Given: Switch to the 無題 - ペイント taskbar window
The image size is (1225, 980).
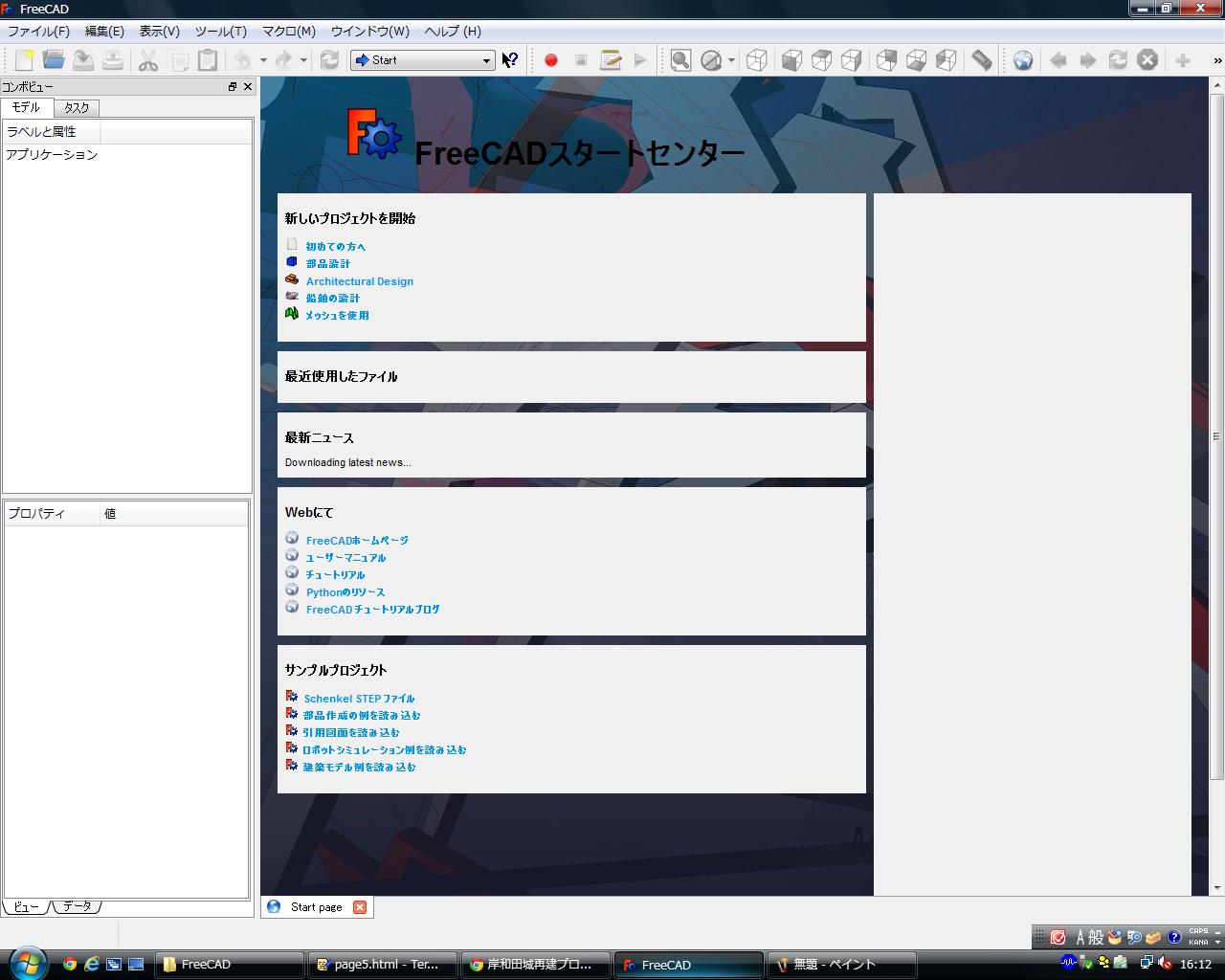Looking at the screenshot, I should pyautogui.click(x=841, y=965).
